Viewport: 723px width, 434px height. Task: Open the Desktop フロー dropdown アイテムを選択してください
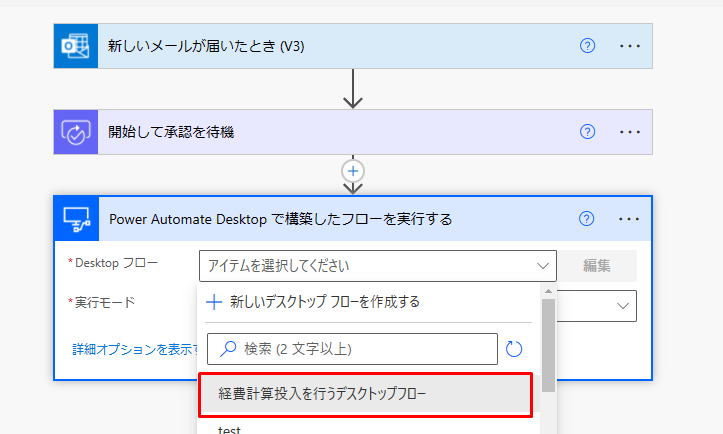coord(378,266)
